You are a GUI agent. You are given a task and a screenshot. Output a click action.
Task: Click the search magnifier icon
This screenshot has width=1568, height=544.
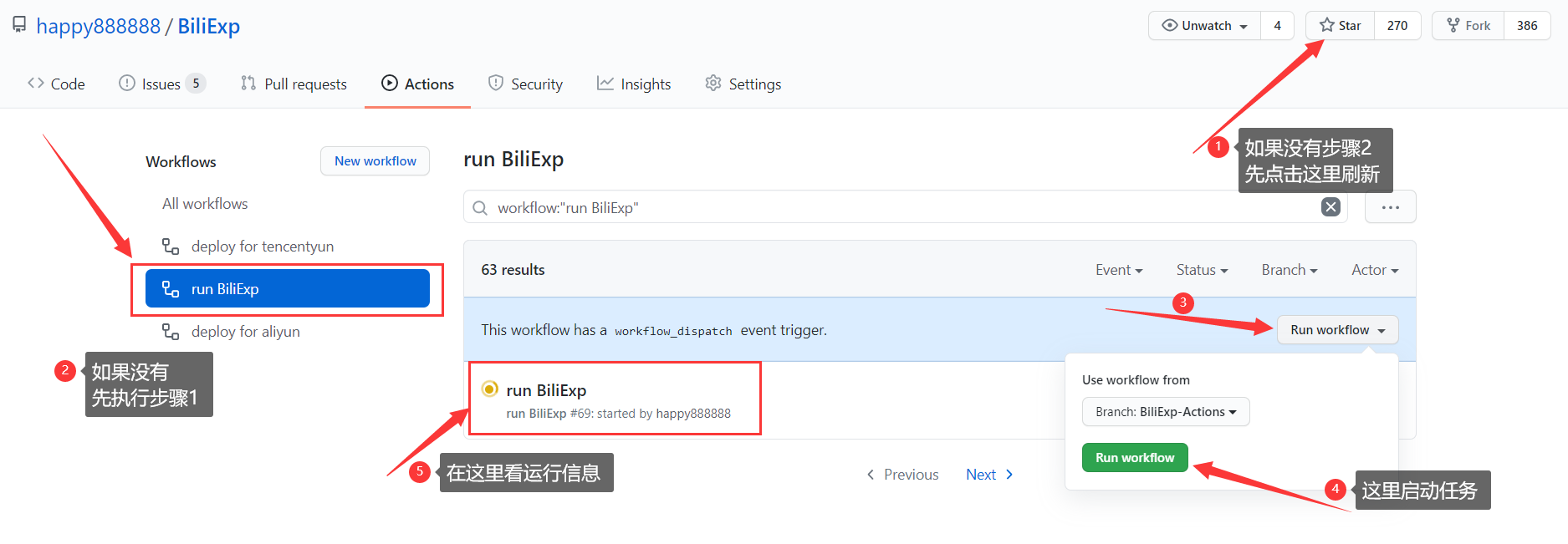tap(480, 208)
